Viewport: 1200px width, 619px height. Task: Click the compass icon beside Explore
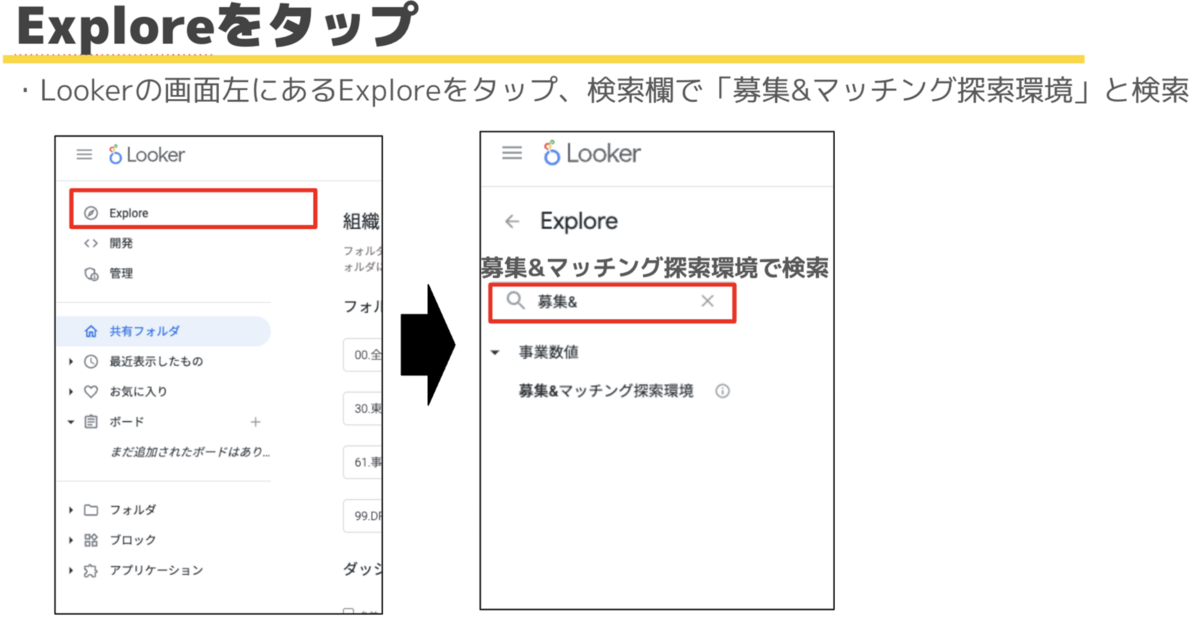(x=91, y=213)
